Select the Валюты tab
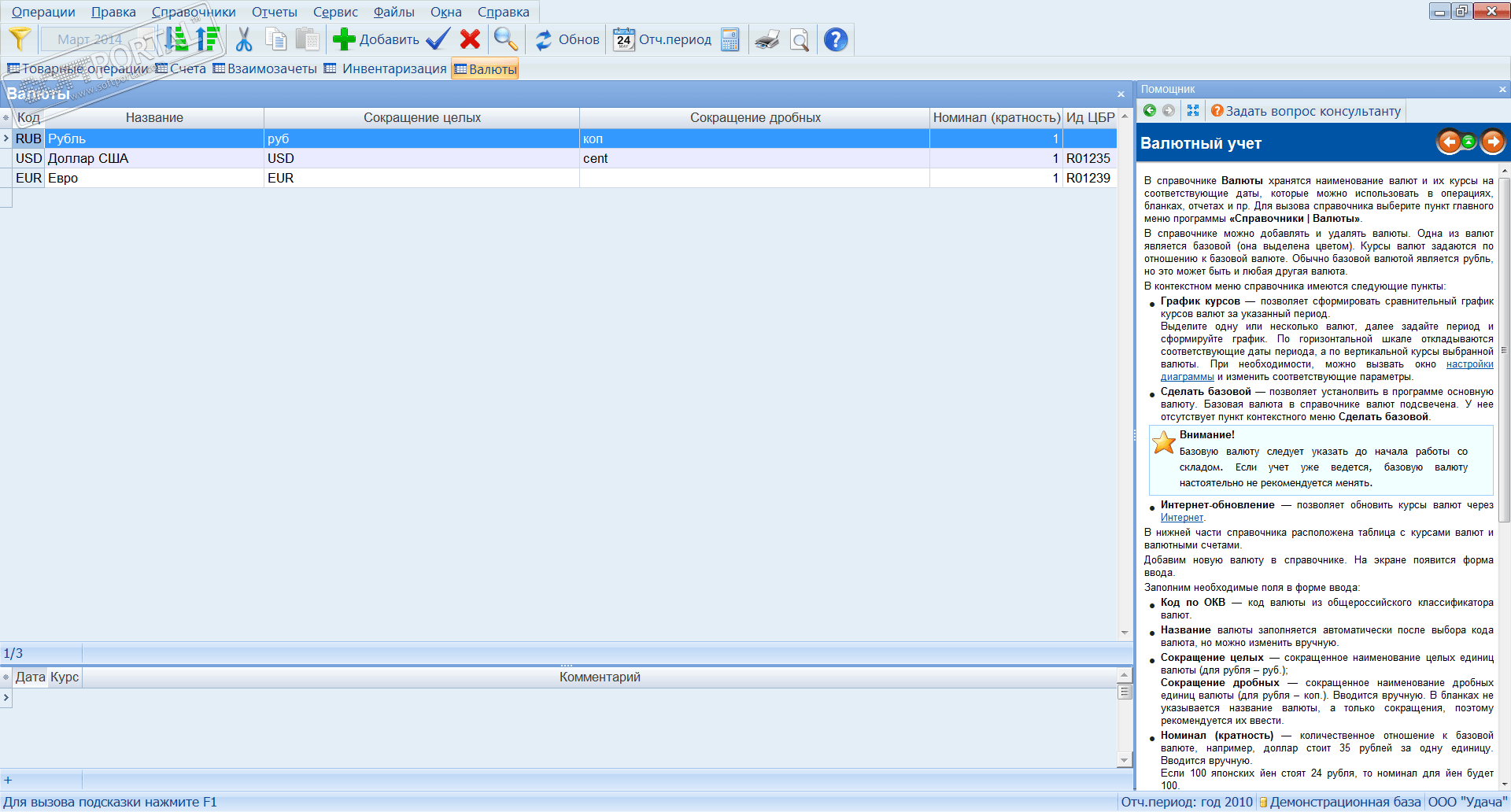 [x=485, y=68]
